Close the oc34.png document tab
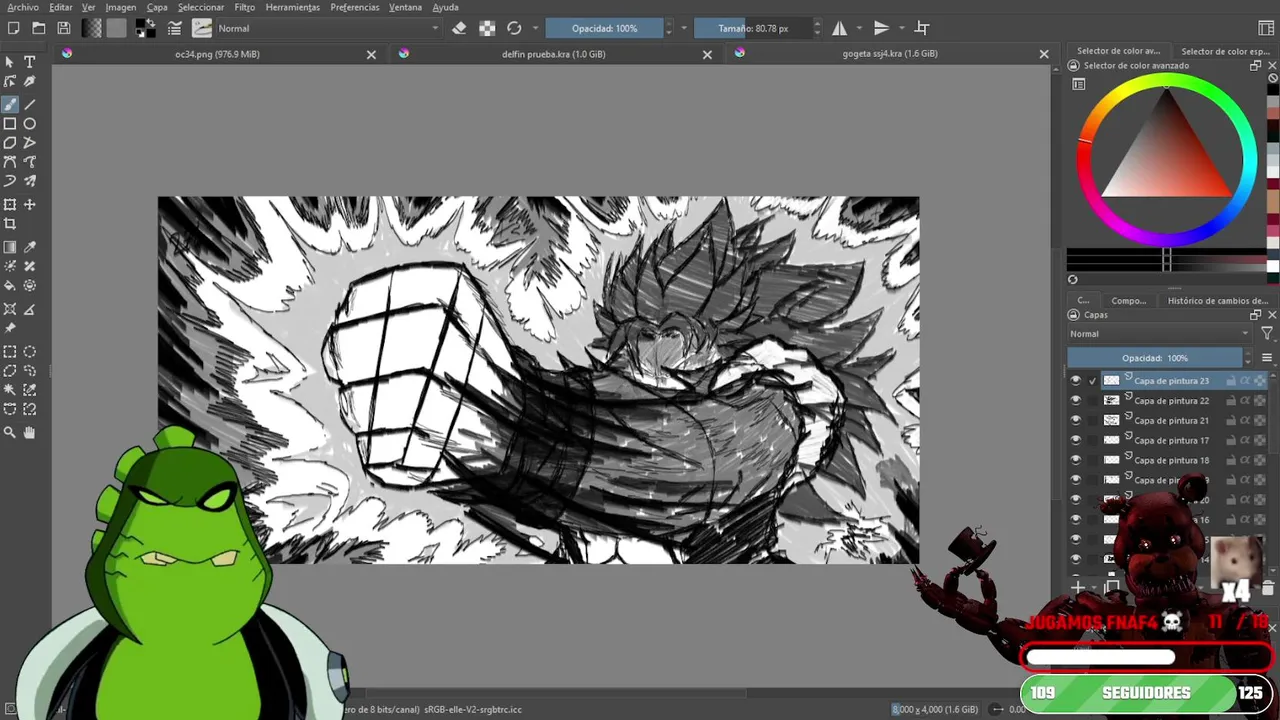Screen dimensions: 1280x720 pyautogui.click(x=371, y=55)
